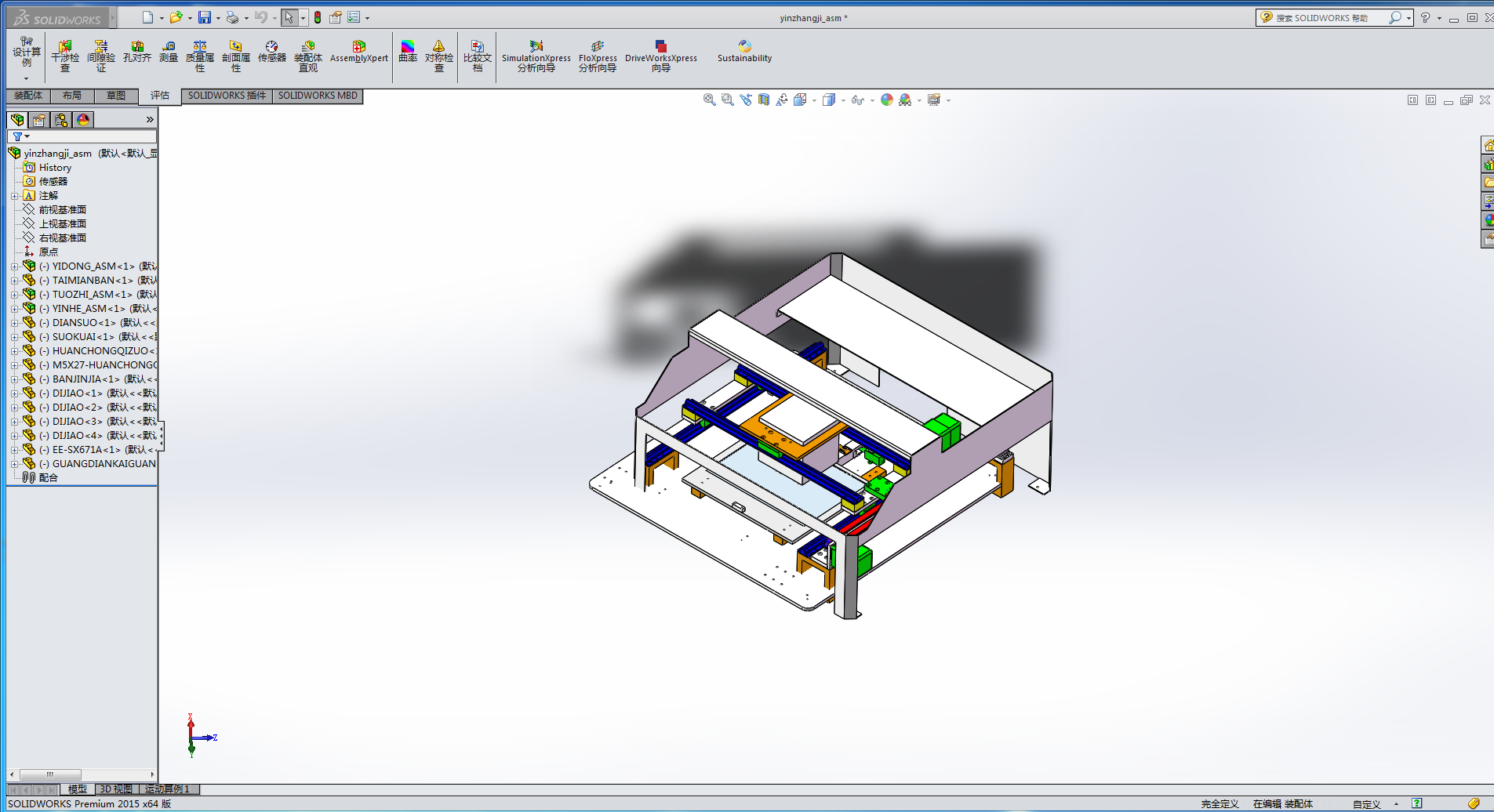This screenshot has width=1494, height=812.
Task: Open Compare Documents (比较文档)
Action: click(478, 56)
